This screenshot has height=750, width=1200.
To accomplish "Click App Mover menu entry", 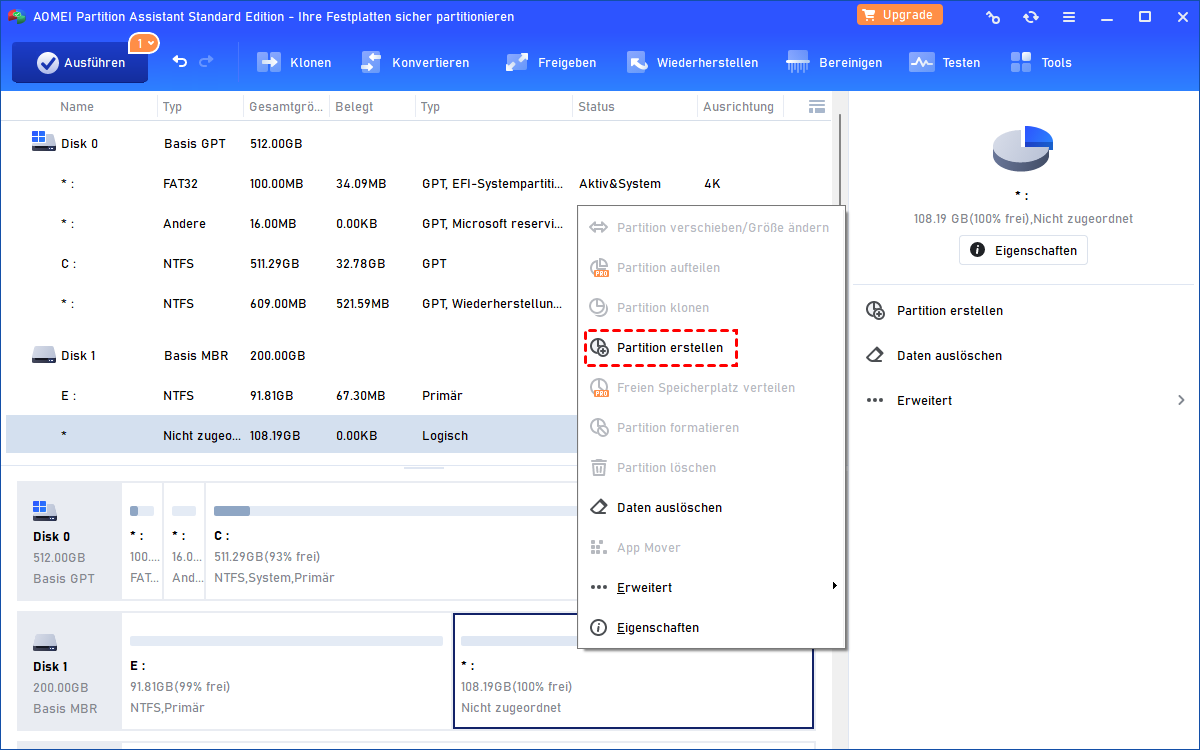I will pyautogui.click(x=711, y=547).
